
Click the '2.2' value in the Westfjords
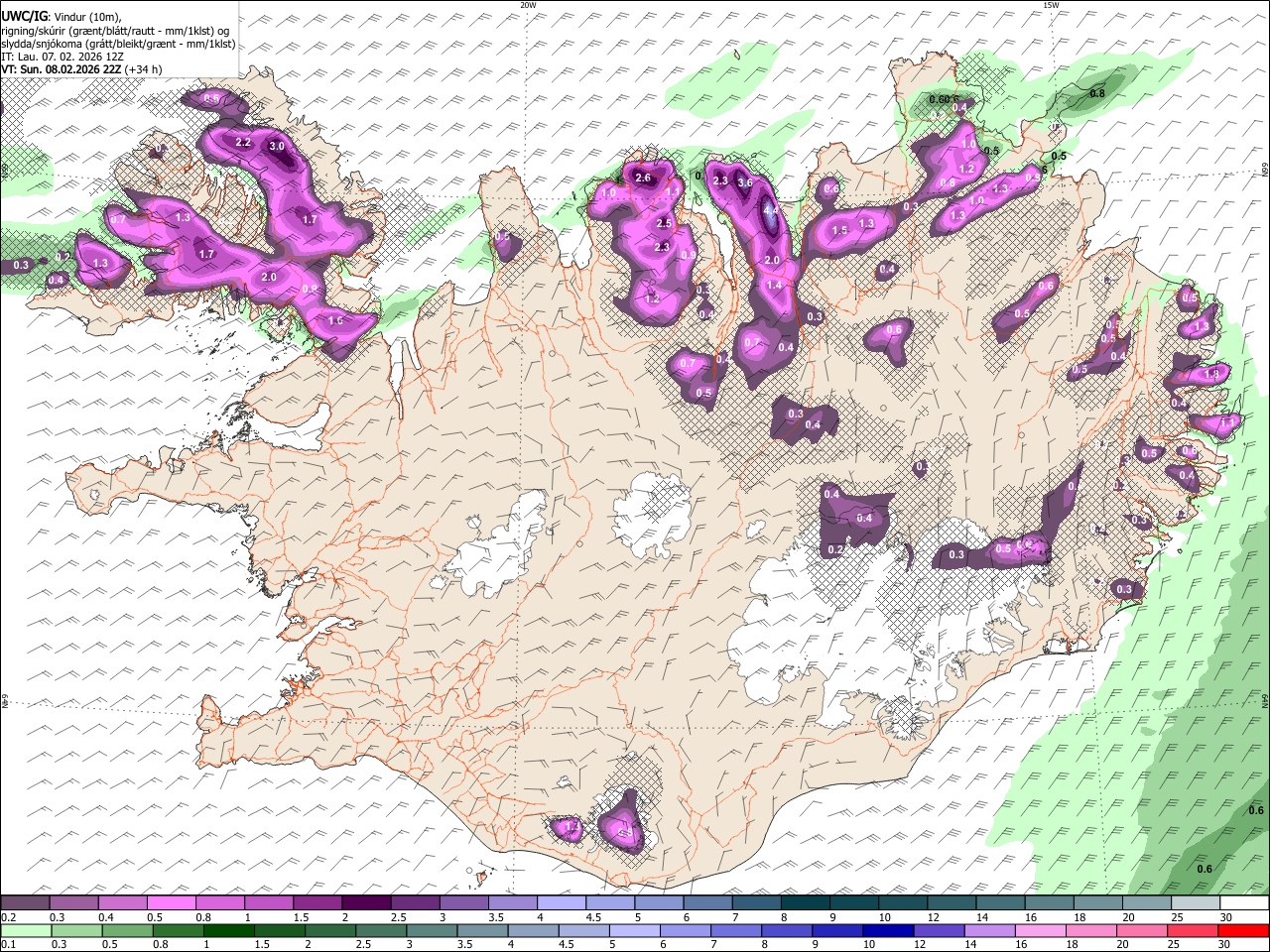(x=243, y=143)
